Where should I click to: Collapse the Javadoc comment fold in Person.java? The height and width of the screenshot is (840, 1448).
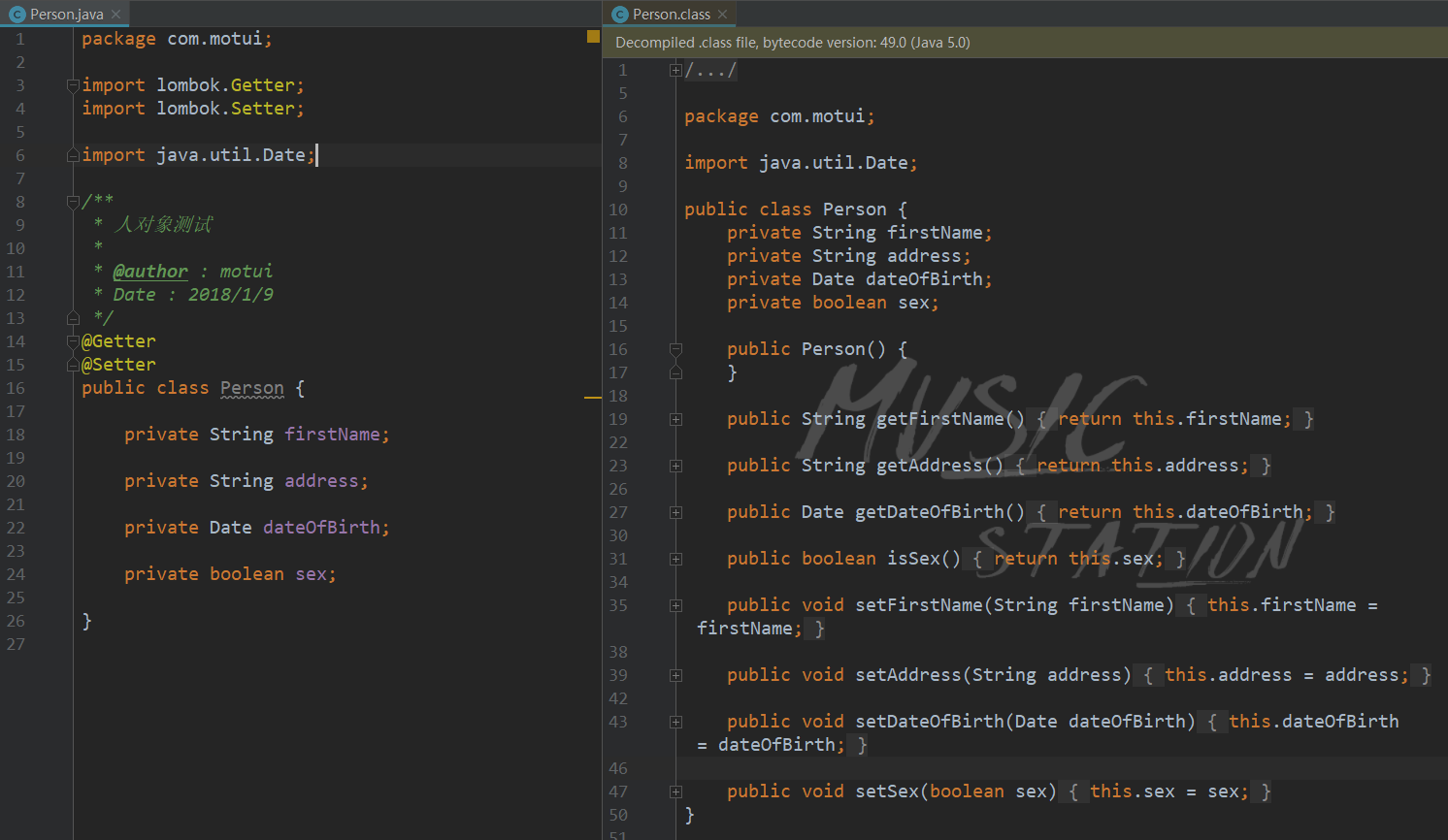click(73, 202)
